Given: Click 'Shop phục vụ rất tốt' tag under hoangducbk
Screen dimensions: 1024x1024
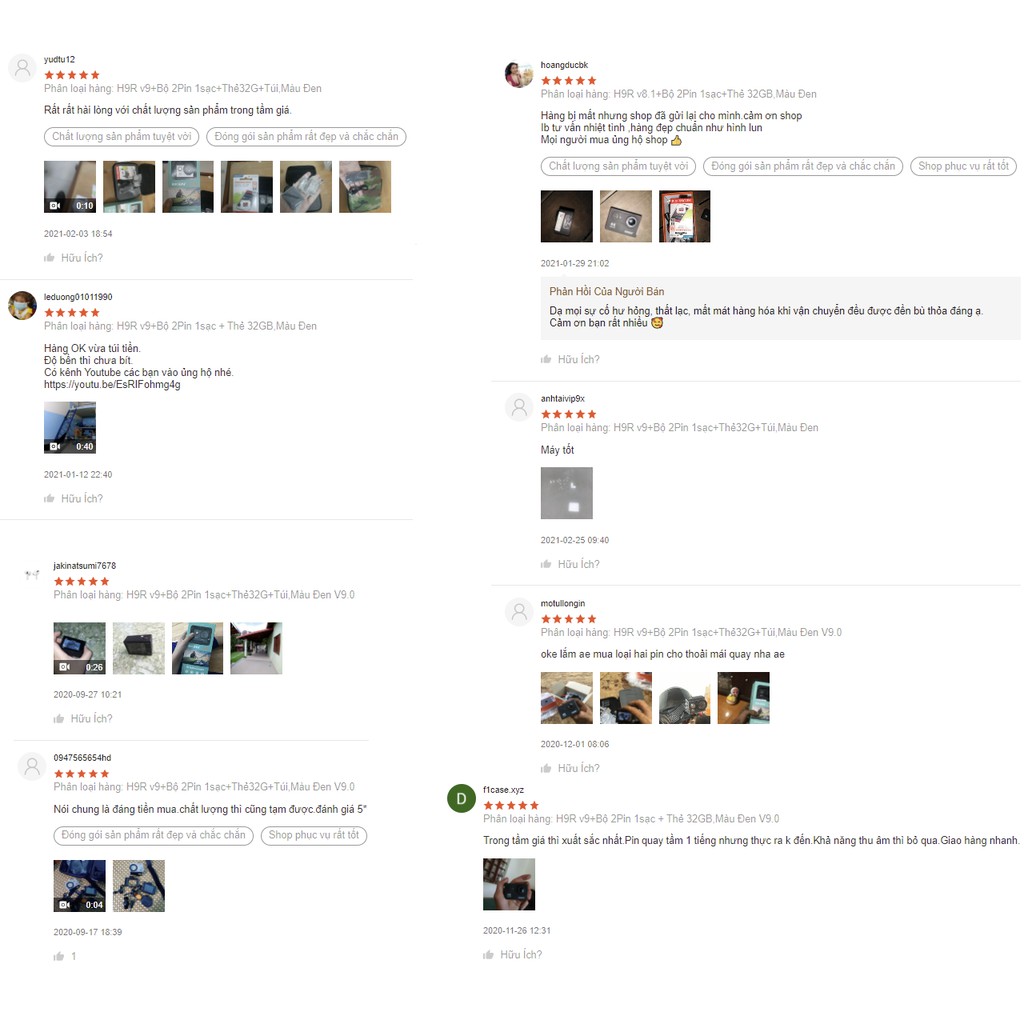Looking at the screenshot, I should 963,167.
